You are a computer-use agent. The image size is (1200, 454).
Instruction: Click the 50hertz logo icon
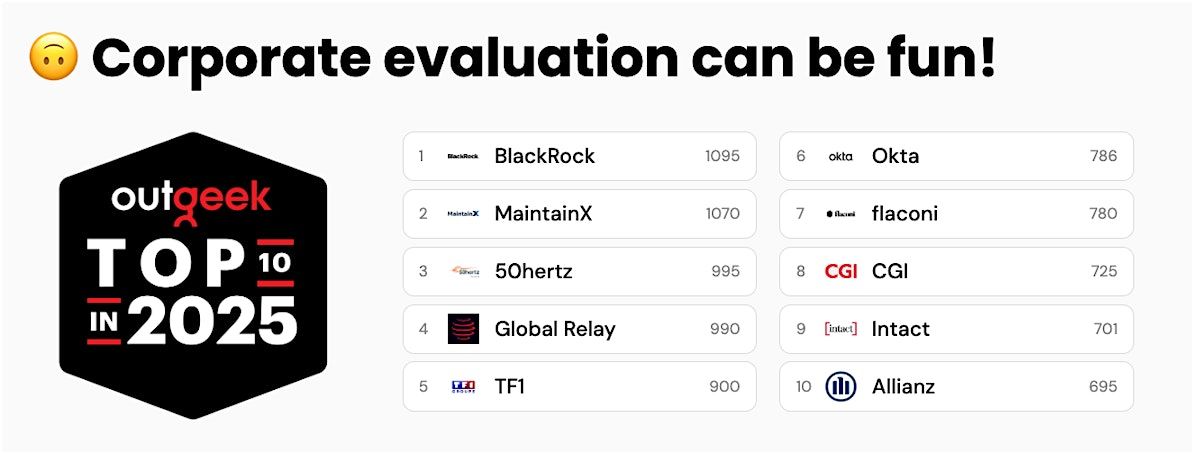click(x=463, y=271)
